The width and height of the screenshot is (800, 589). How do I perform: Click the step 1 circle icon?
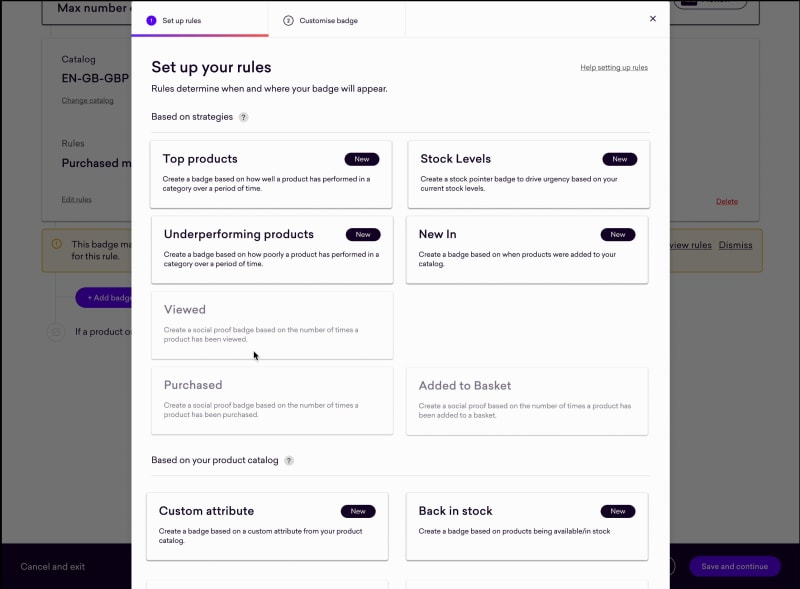(x=151, y=20)
